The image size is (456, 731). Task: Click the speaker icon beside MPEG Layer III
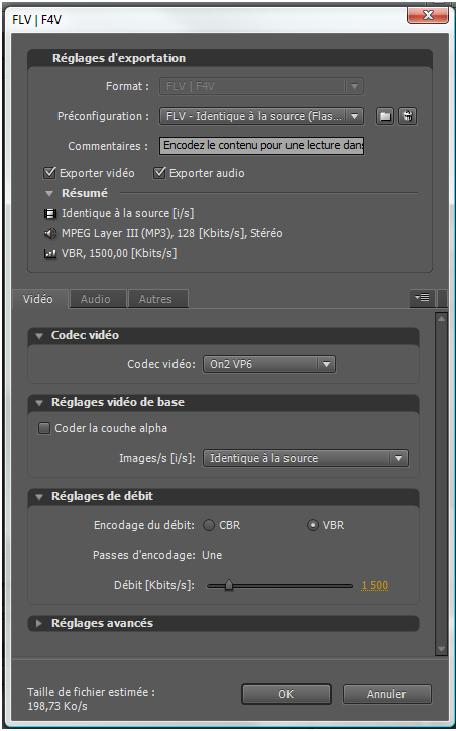click(49, 234)
